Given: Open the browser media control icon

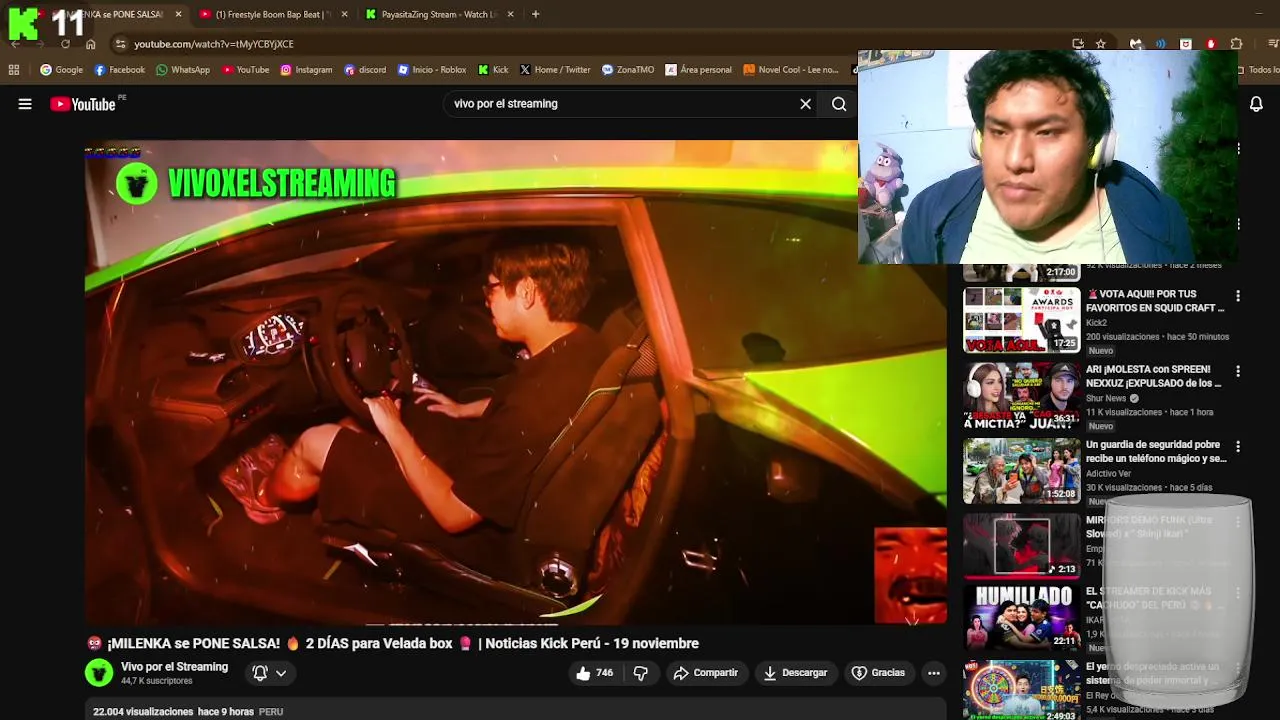Looking at the screenshot, I should coord(1272,44).
